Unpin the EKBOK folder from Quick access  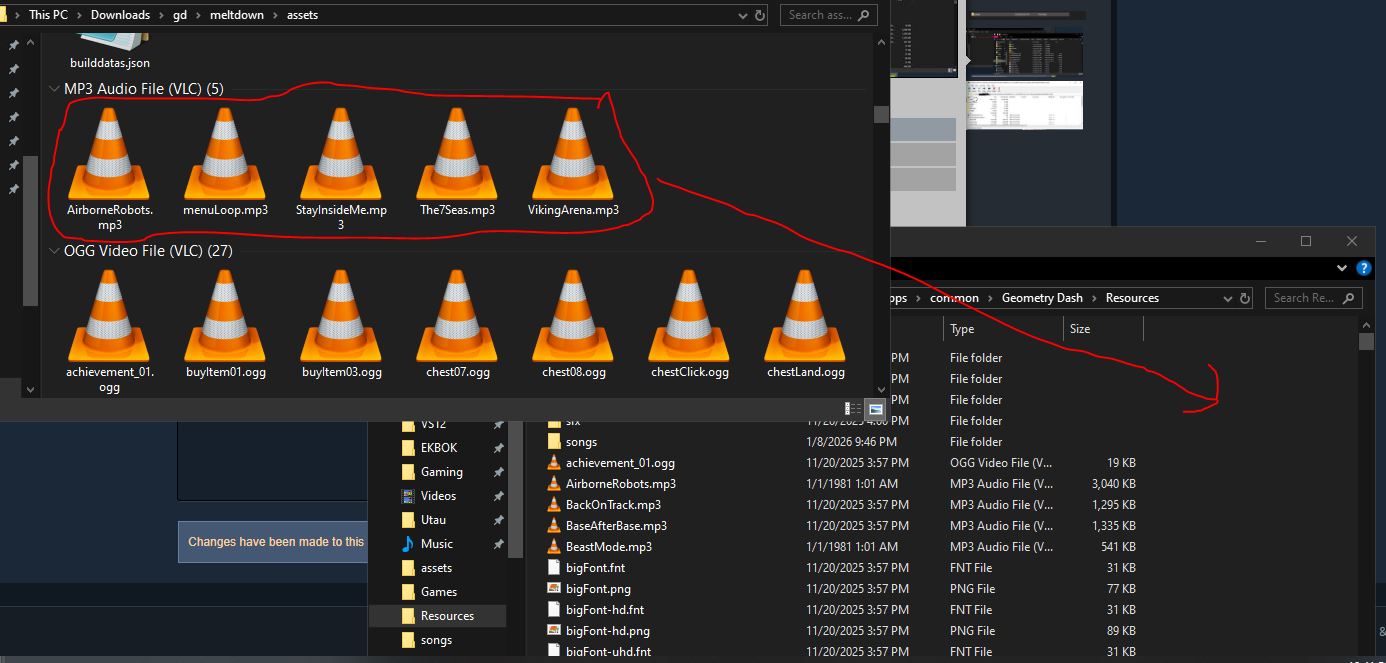click(498, 448)
